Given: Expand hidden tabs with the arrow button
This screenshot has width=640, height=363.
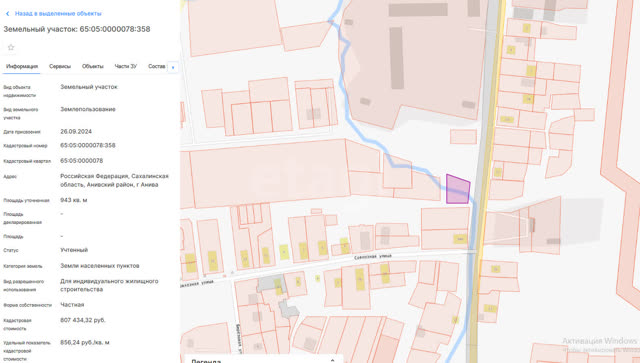Looking at the screenshot, I should [173, 67].
